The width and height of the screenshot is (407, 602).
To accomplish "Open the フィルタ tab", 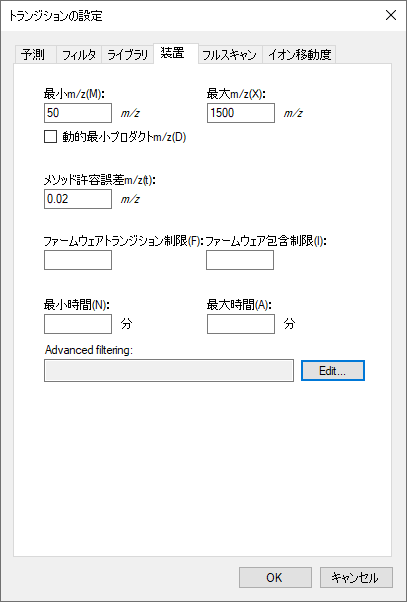I will pyautogui.click(x=79, y=55).
